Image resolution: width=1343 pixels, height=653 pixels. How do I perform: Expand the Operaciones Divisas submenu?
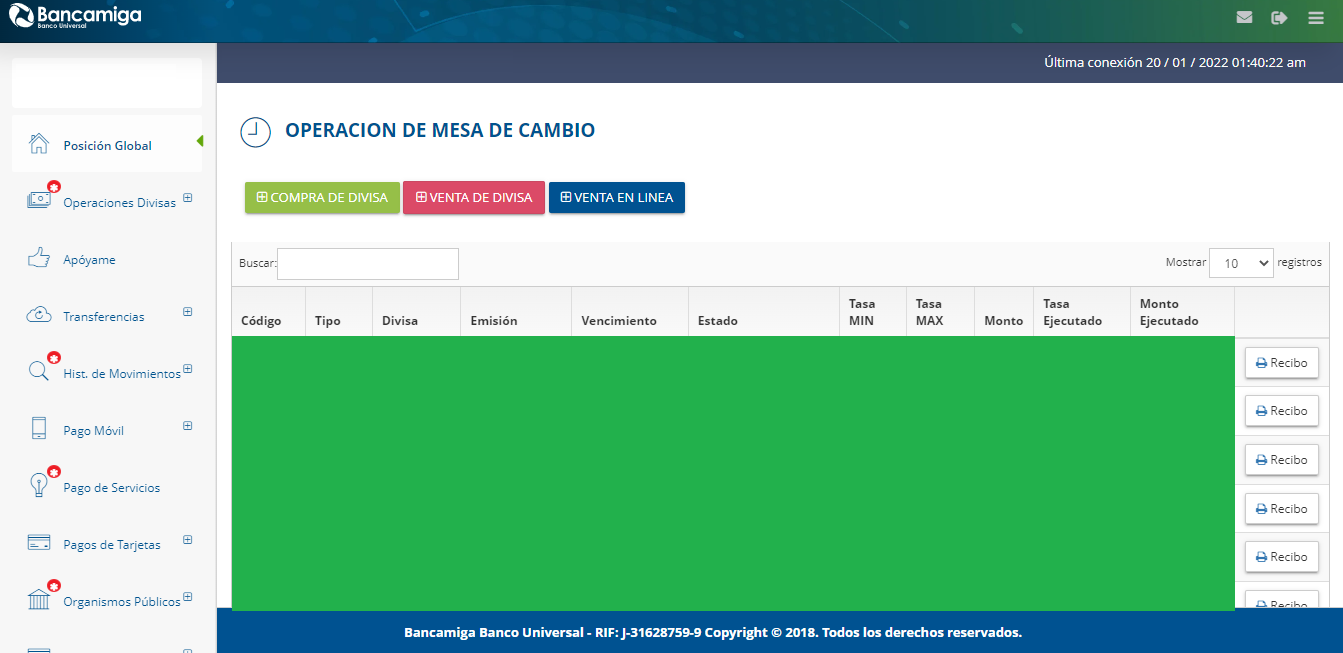point(187,198)
